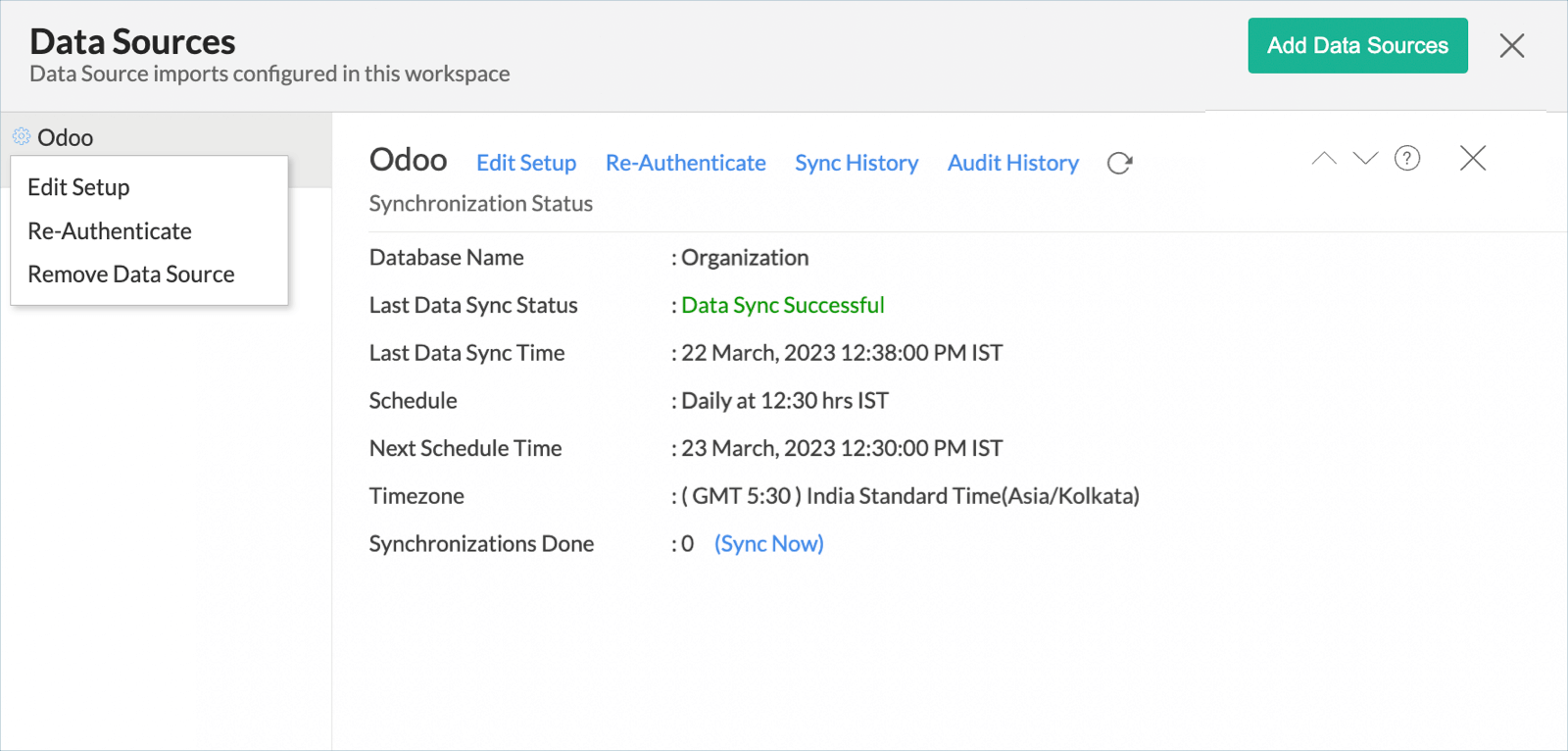Click the Synchronization Status subtitle
The image size is (1568, 751).
point(480,203)
